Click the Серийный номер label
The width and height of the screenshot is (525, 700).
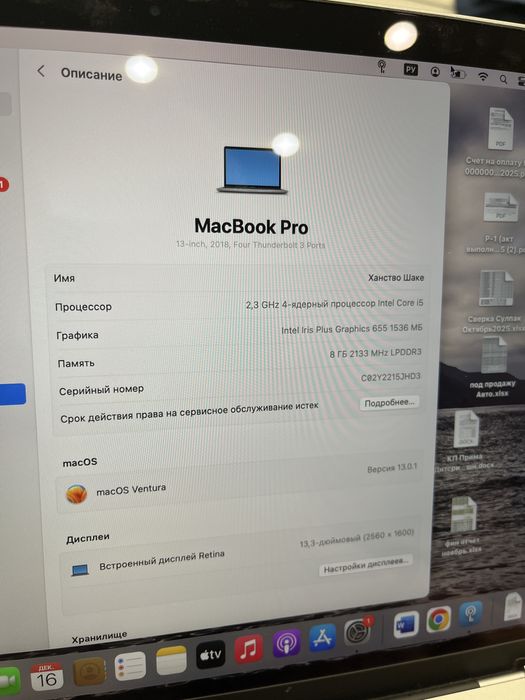click(101, 390)
